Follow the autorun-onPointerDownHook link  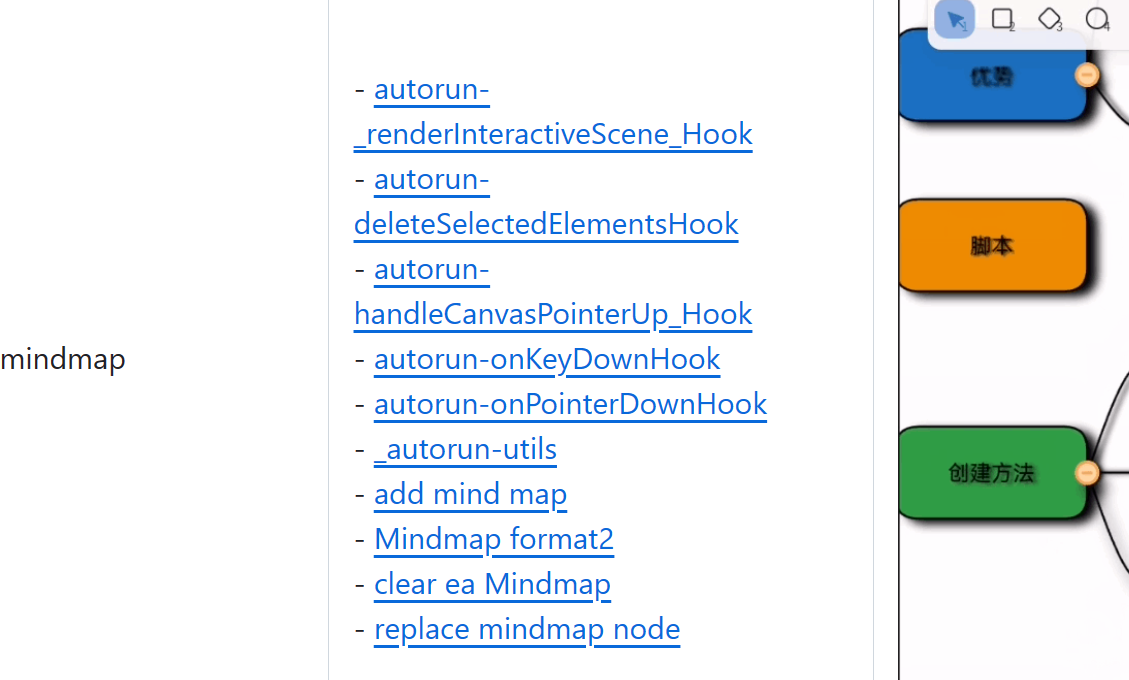coord(570,404)
